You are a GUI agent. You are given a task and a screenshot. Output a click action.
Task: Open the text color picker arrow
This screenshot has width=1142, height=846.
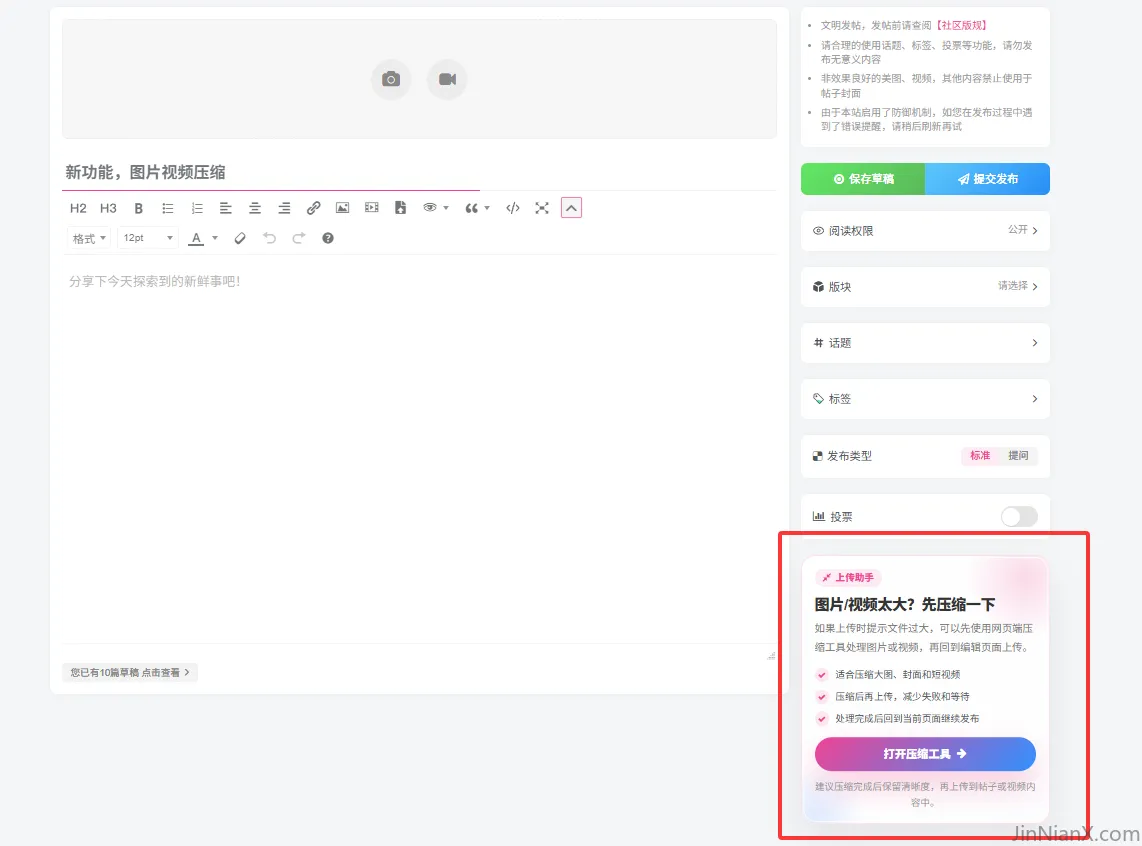click(x=215, y=238)
